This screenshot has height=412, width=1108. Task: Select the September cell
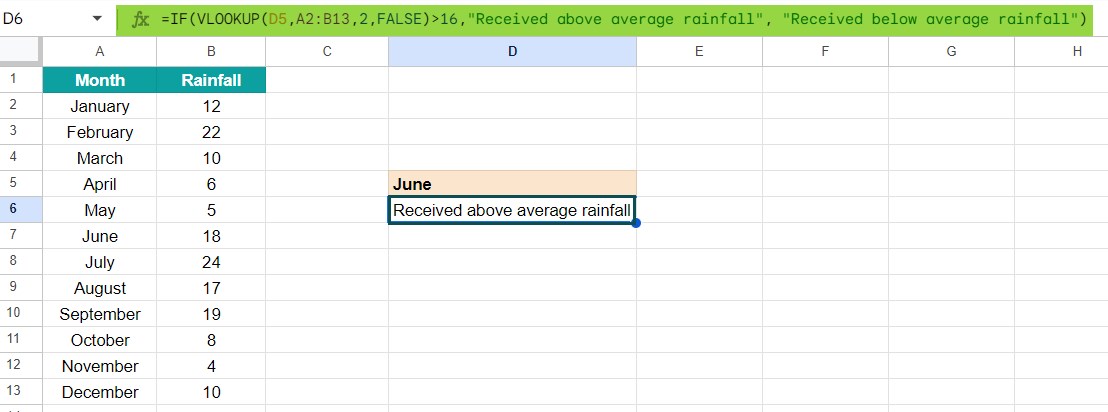coord(100,314)
